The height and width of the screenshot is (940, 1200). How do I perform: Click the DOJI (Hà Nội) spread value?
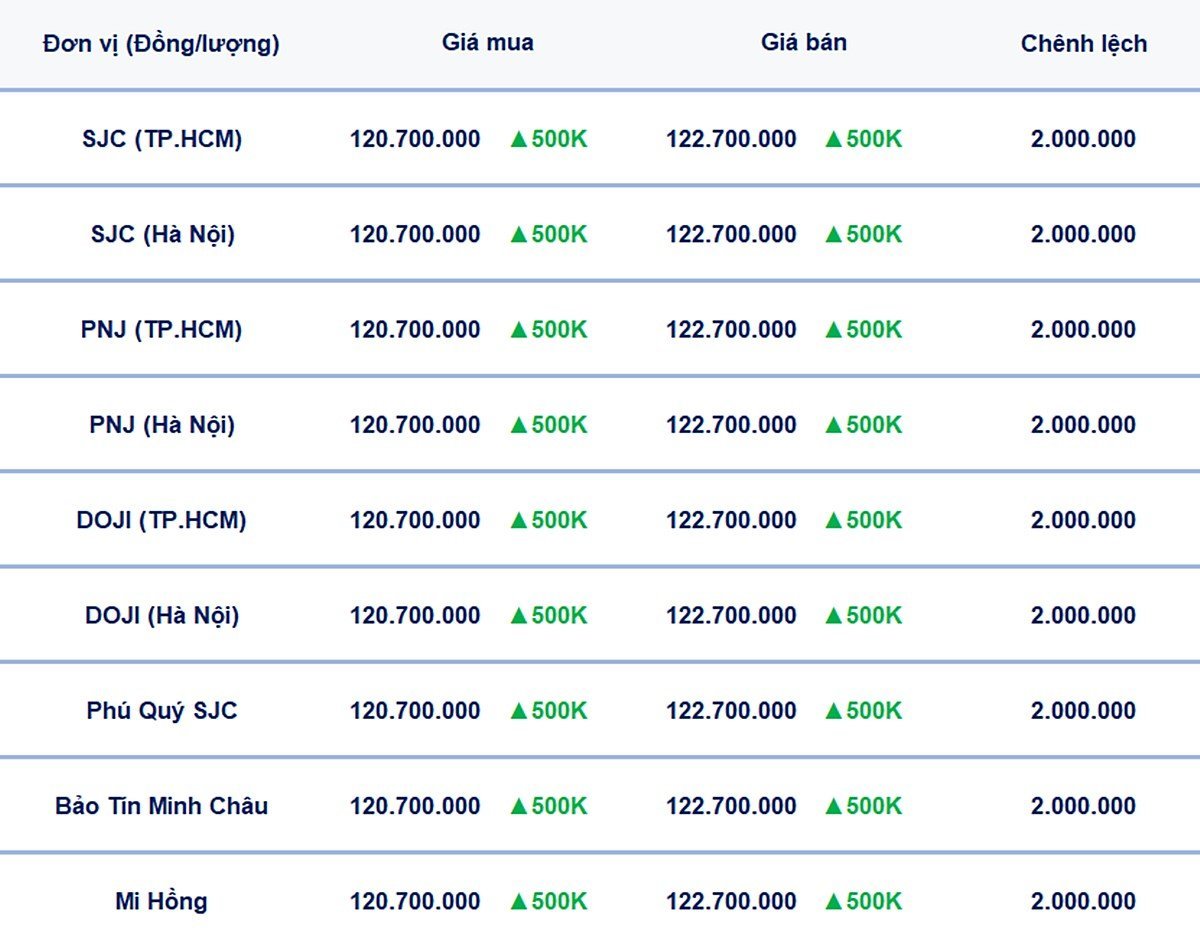1084,615
